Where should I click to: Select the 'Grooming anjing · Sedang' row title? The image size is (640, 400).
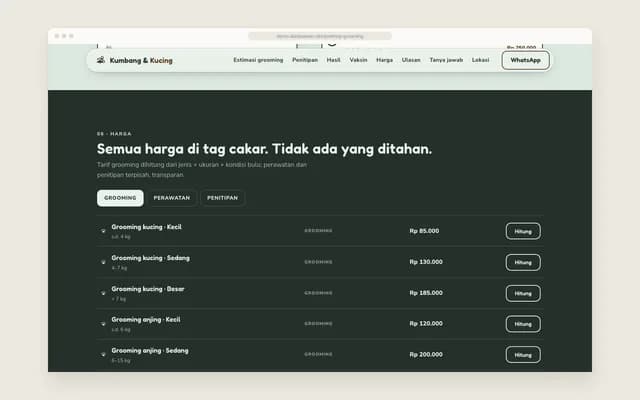(x=150, y=351)
